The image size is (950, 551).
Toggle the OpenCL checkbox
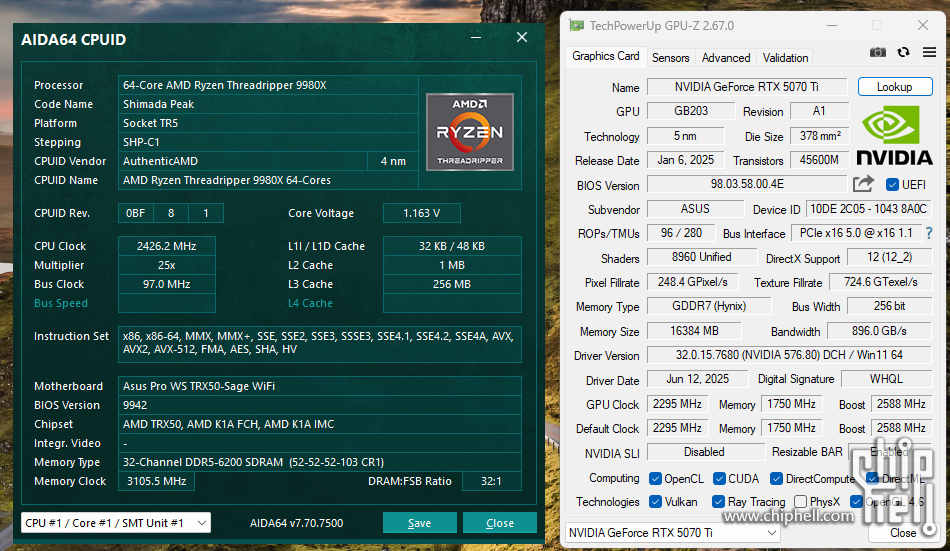[655, 479]
